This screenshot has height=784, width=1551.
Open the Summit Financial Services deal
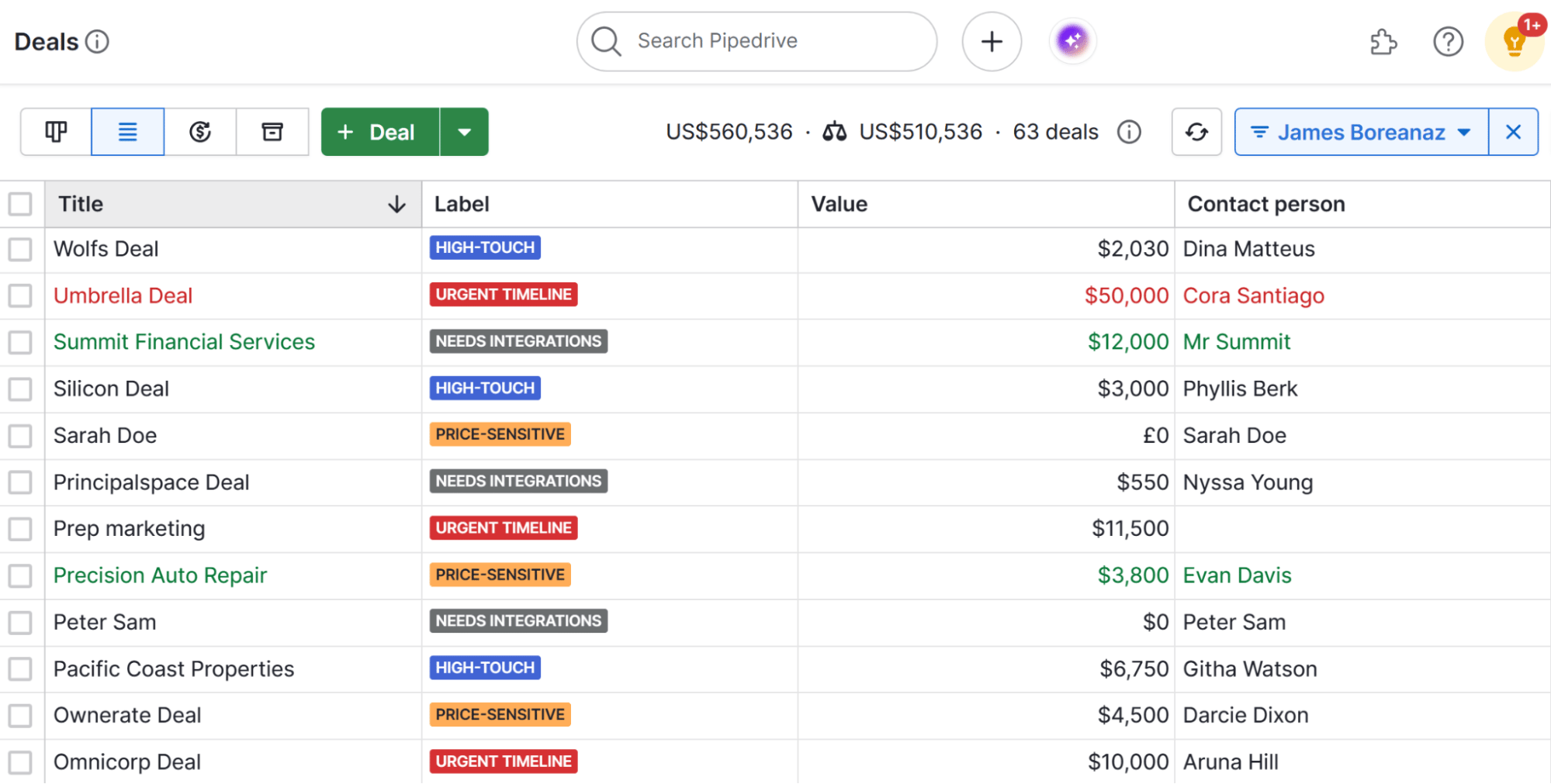pyautogui.click(x=184, y=342)
